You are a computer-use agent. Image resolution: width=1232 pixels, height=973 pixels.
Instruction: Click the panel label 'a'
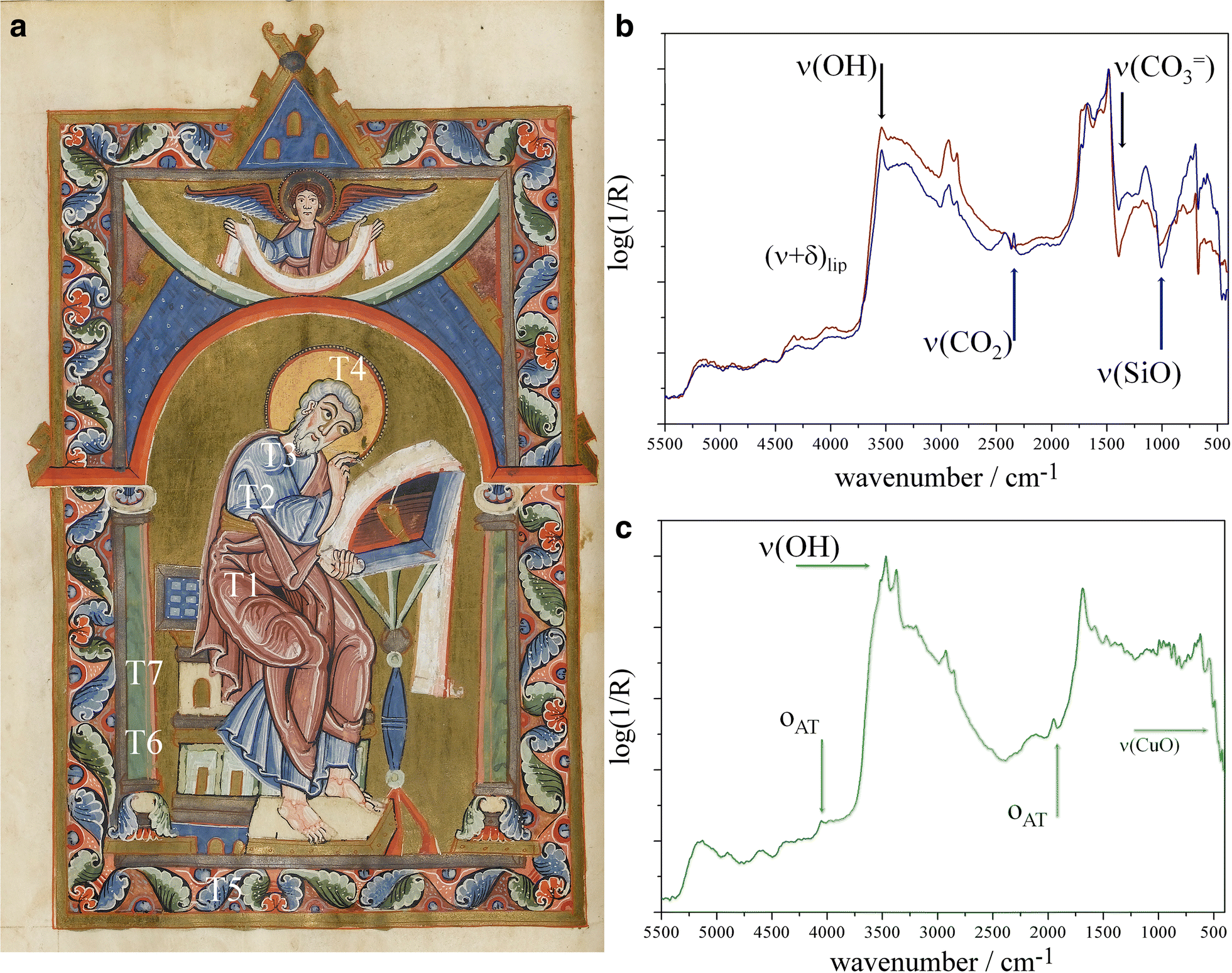[x=18, y=28]
